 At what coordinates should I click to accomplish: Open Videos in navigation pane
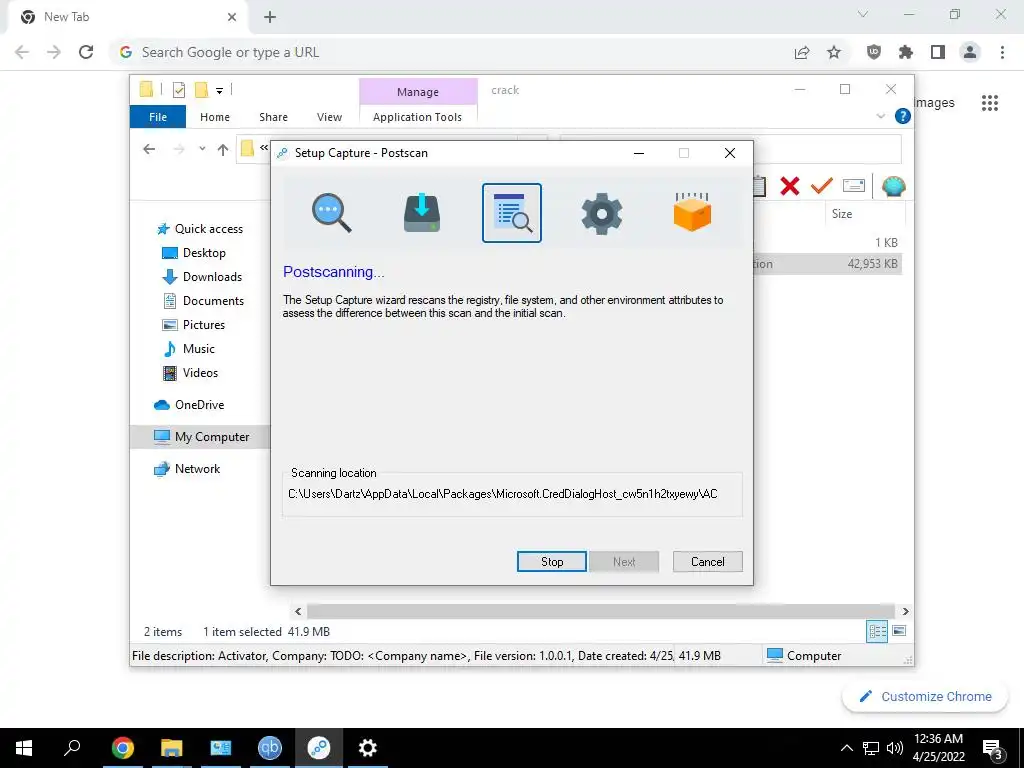click(x=190, y=373)
